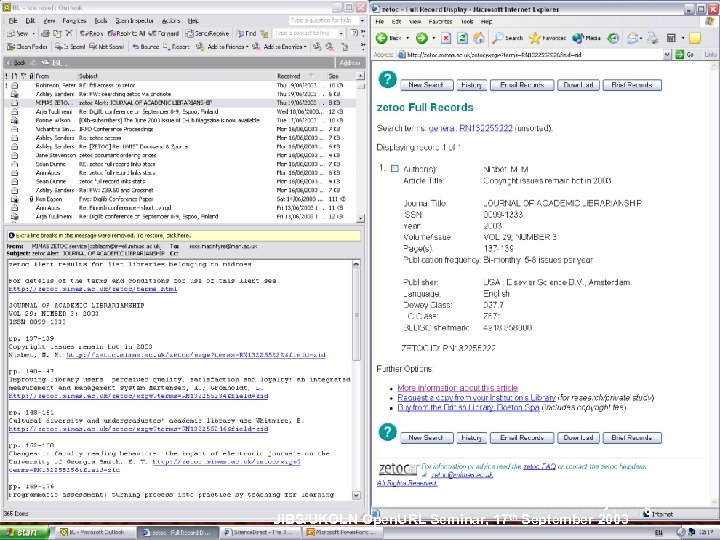Open Request a copy from your Institution's Library link
Image resolution: width=720 pixels, height=540 pixels.
pyautogui.click(x=477, y=398)
